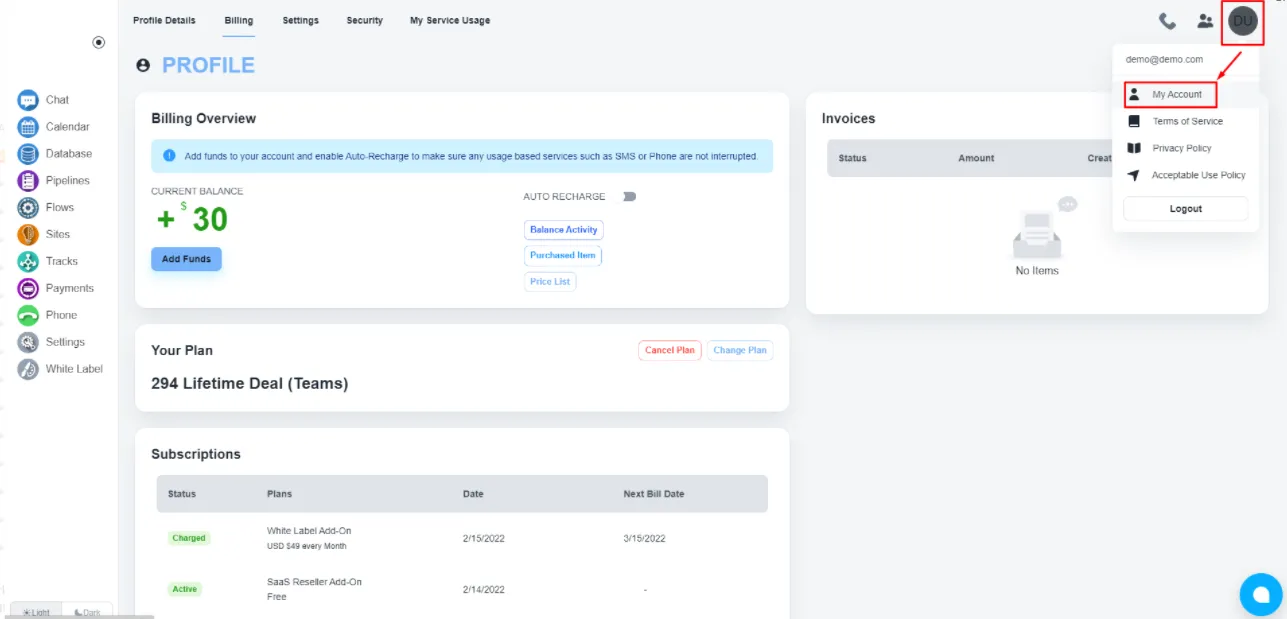Image resolution: width=1287 pixels, height=619 pixels.
Task: Open the Security tab
Action: 364,20
